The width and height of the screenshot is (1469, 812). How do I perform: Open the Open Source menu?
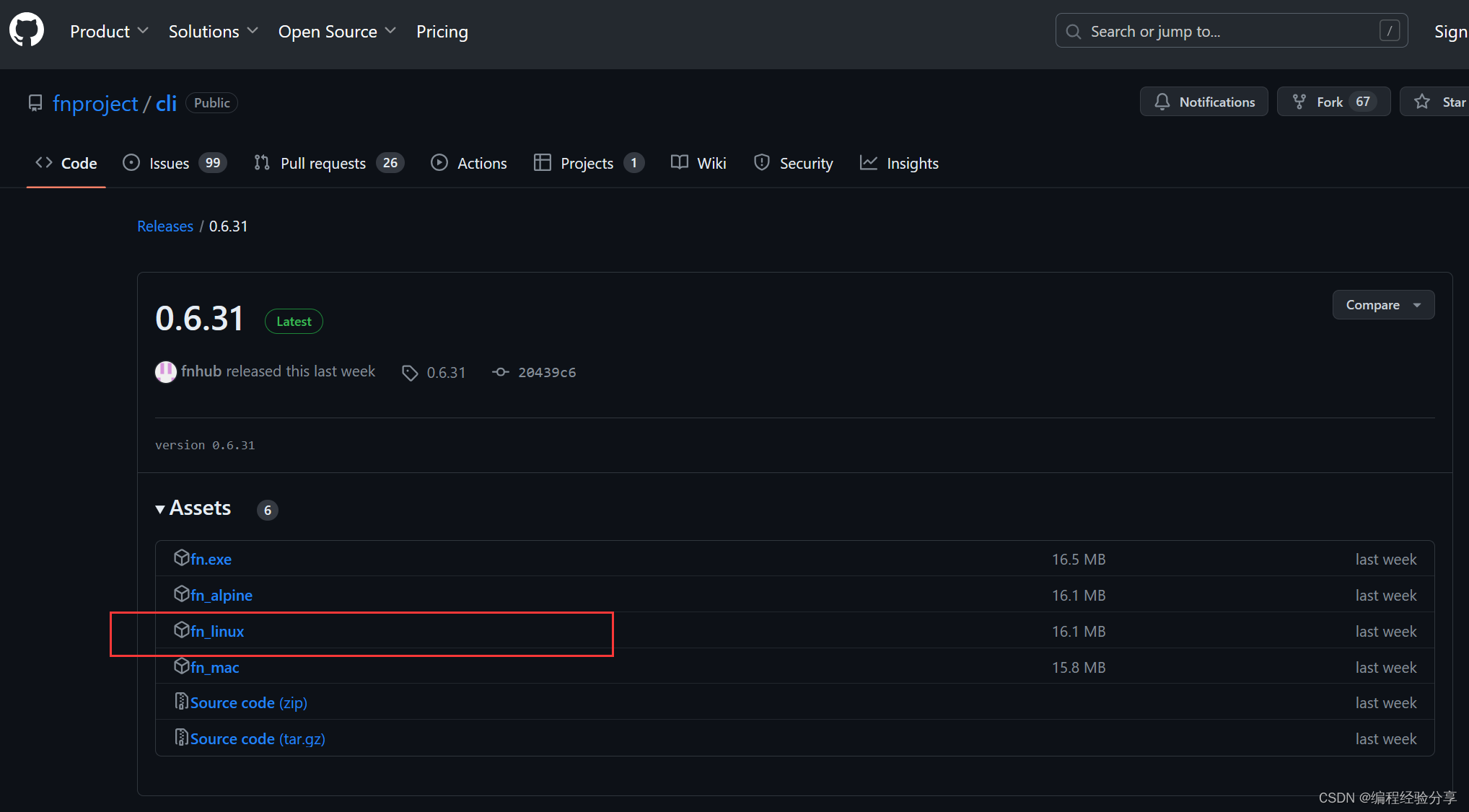337,32
